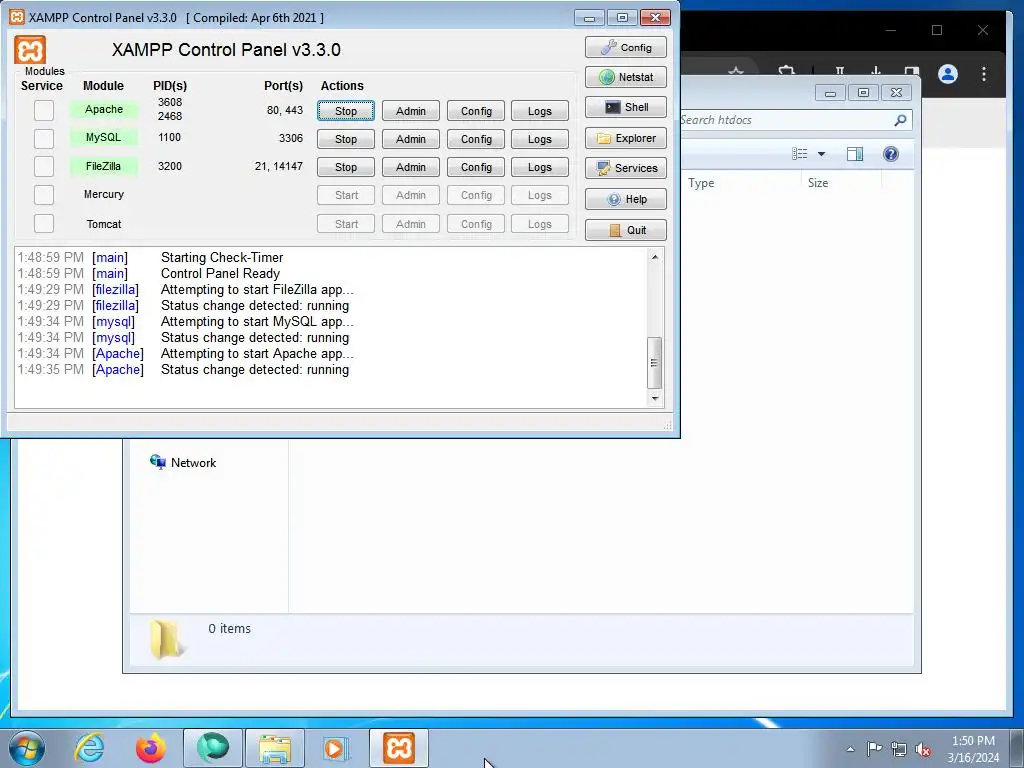Open Apache Admin page
Viewport: 1024px width, 768px height.
click(410, 111)
